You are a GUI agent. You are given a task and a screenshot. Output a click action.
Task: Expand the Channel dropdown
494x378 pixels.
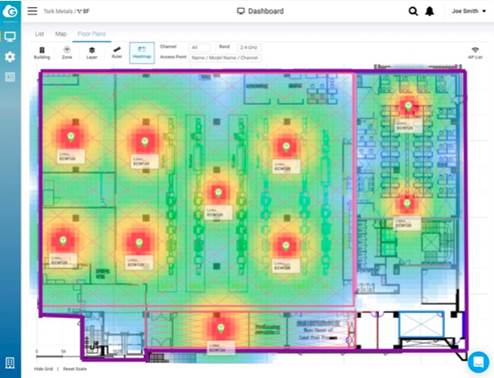click(x=199, y=47)
